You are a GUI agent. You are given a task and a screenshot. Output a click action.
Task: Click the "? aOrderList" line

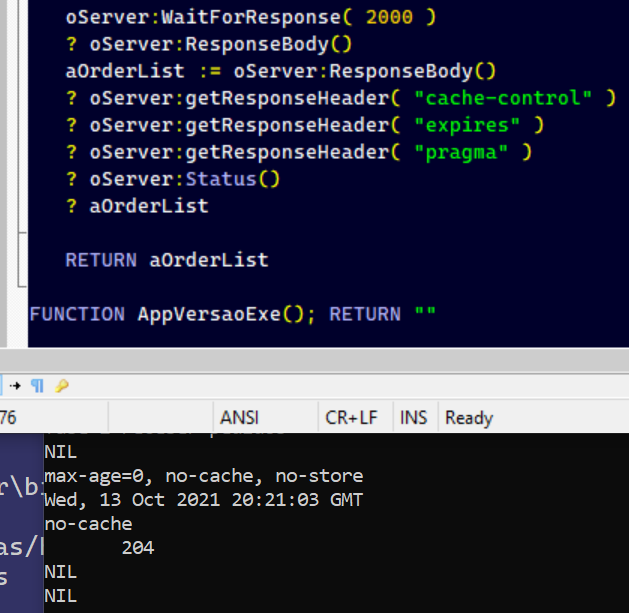pos(137,206)
